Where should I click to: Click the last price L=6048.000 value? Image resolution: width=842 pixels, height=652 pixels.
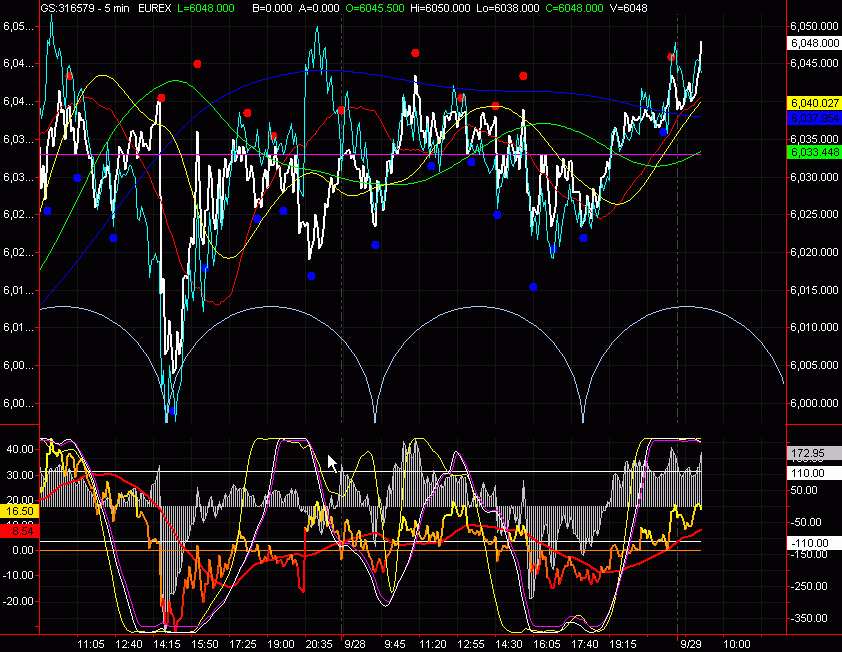tap(206, 8)
